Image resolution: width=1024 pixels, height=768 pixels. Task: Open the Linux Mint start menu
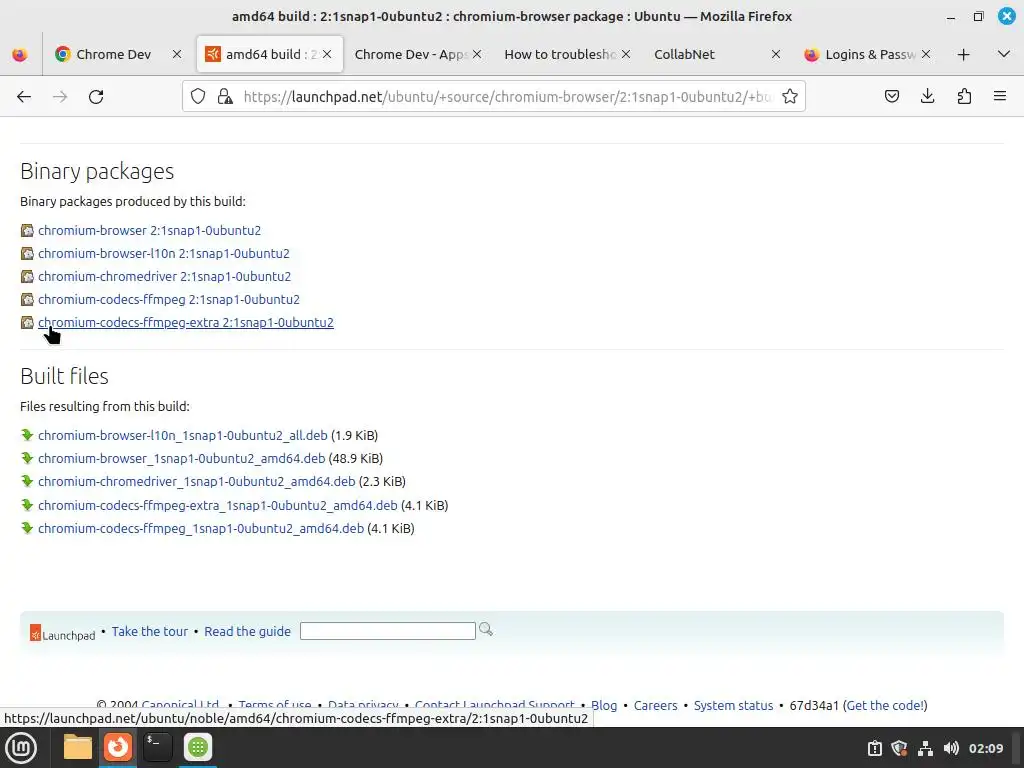[21, 748]
